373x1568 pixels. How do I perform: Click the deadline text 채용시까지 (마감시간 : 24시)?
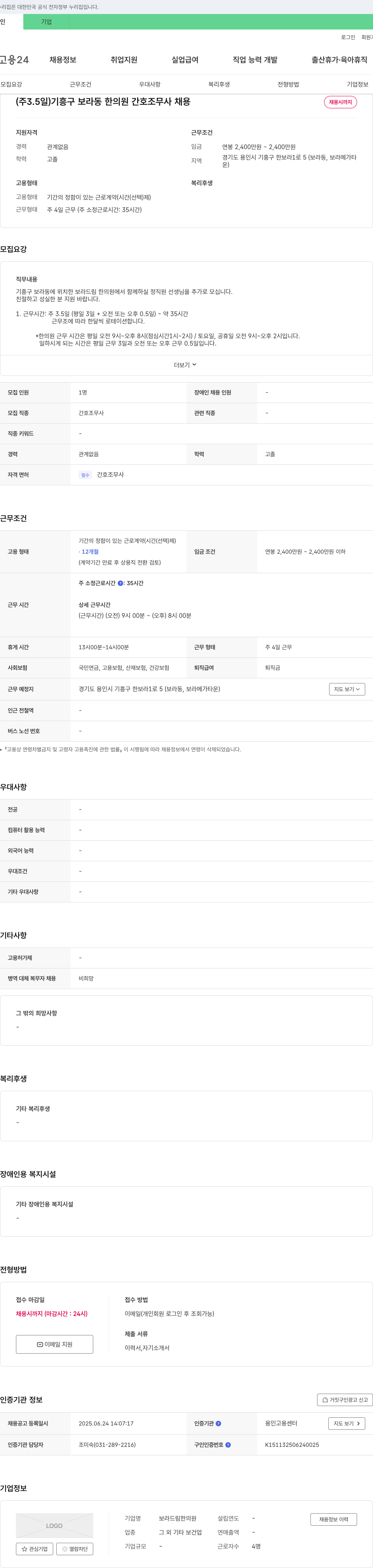point(52,1314)
